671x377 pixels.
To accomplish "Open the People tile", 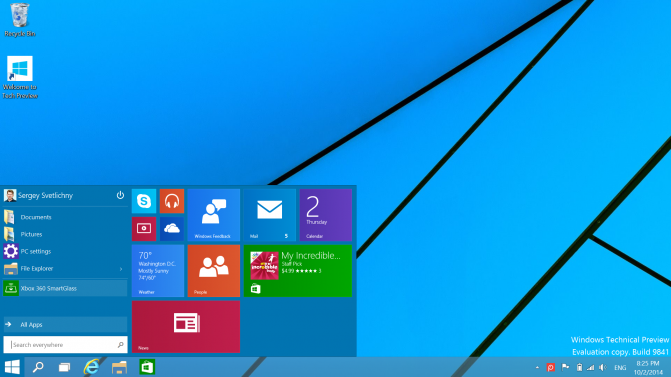I will (214, 270).
